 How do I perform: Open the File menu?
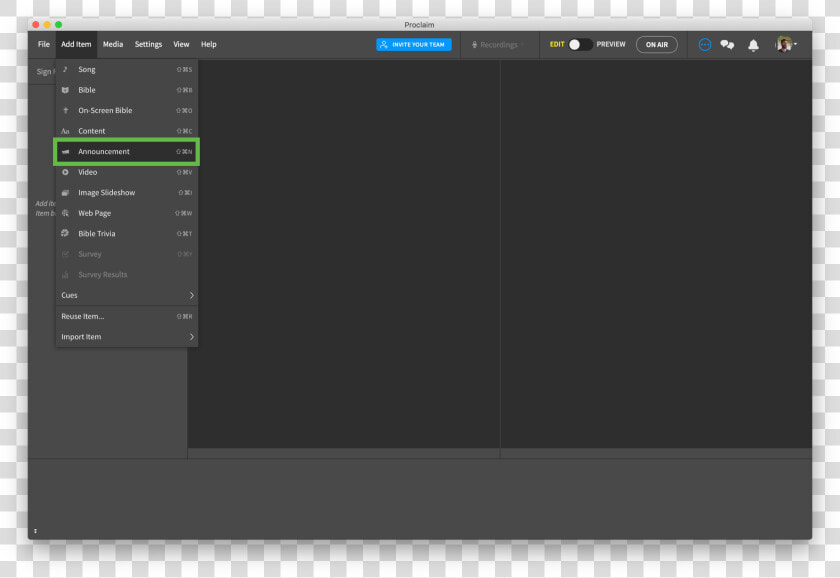coord(44,44)
